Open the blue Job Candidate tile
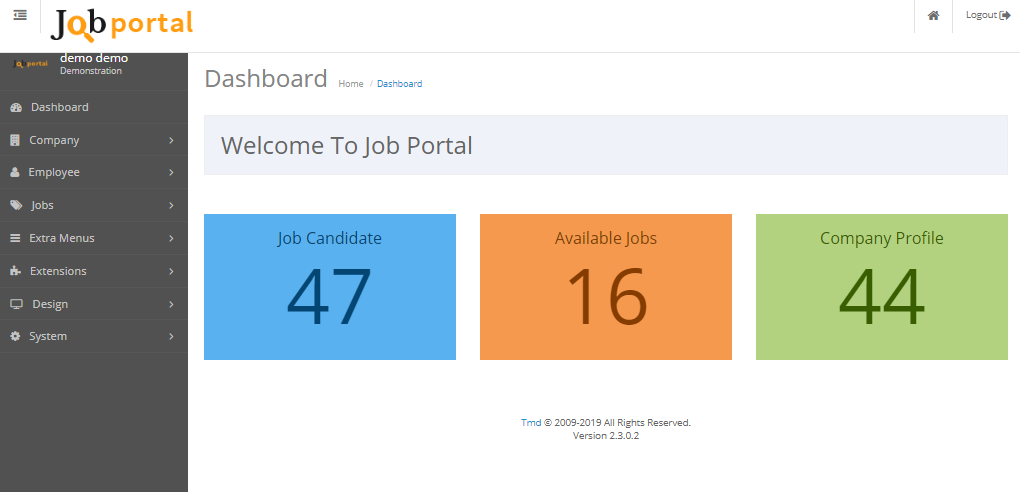The height and width of the screenshot is (492, 1020). [x=329, y=286]
